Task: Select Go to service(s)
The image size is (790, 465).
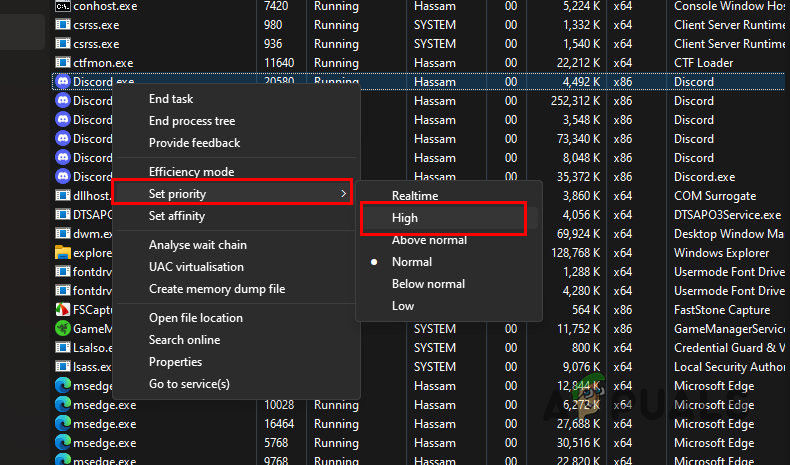Action: coord(189,384)
